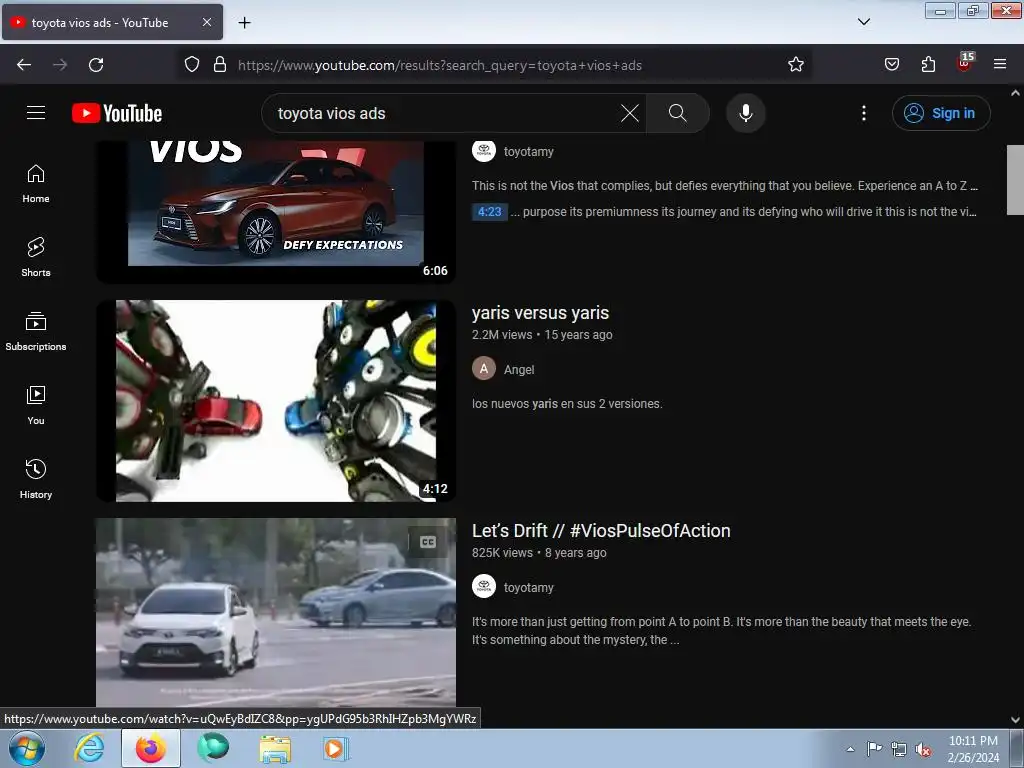Open You in the sidebar
This screenshot has height=768, width=1024.
pos(36,405)
